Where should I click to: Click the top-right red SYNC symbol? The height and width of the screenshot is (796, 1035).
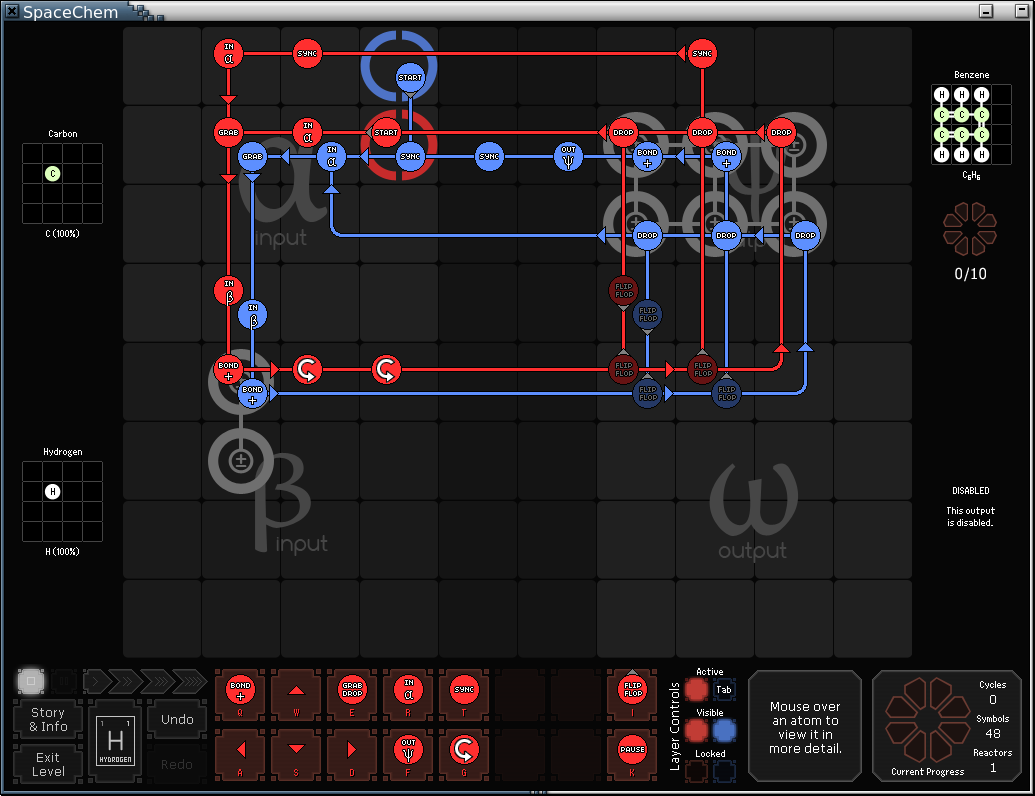(702, 53)
